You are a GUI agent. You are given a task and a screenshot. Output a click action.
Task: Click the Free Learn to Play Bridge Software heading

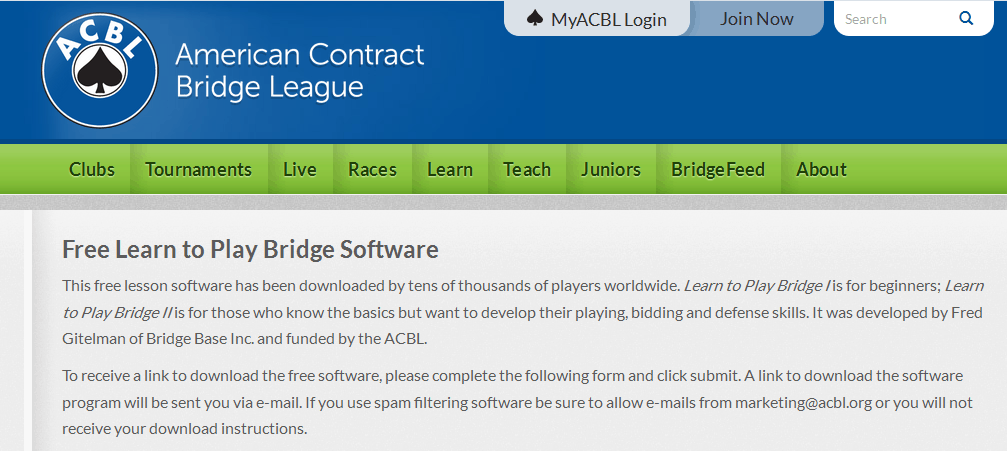(250, 249)
